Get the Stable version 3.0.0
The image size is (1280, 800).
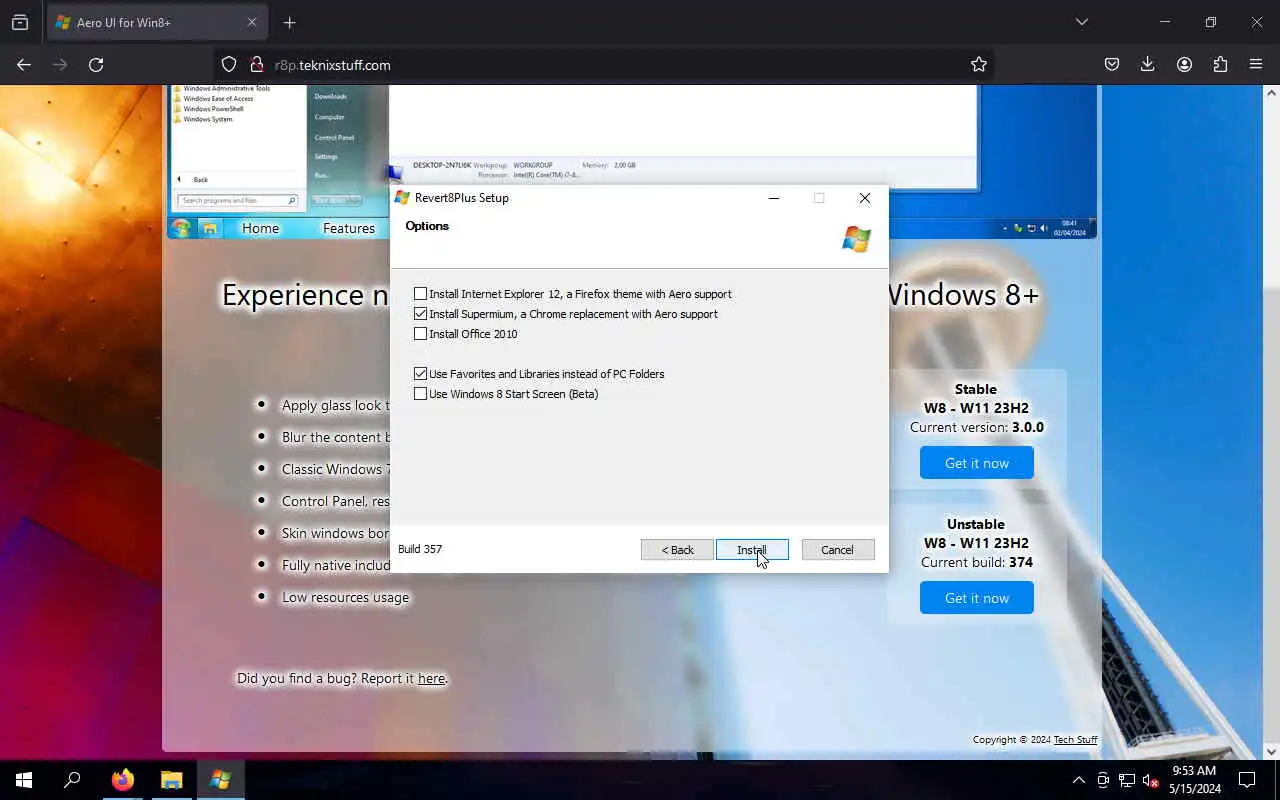point(977,463)
